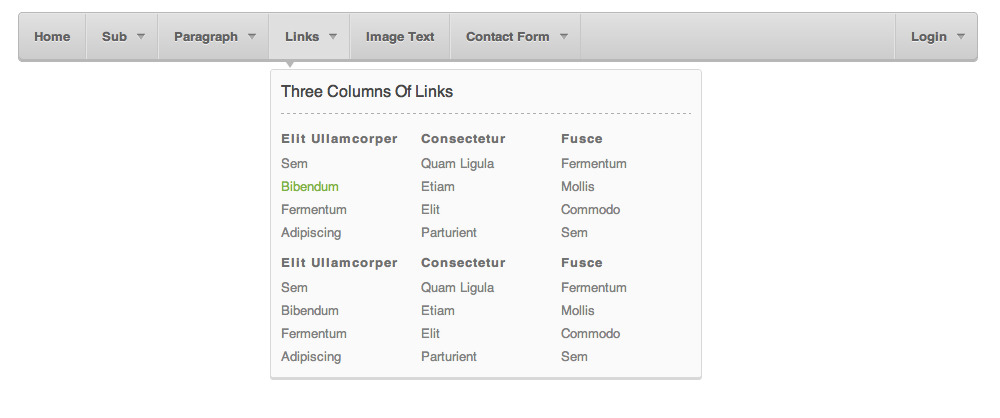Click the Etiam link in bottom group
The image size is (1000, 418).
(438, 311)
